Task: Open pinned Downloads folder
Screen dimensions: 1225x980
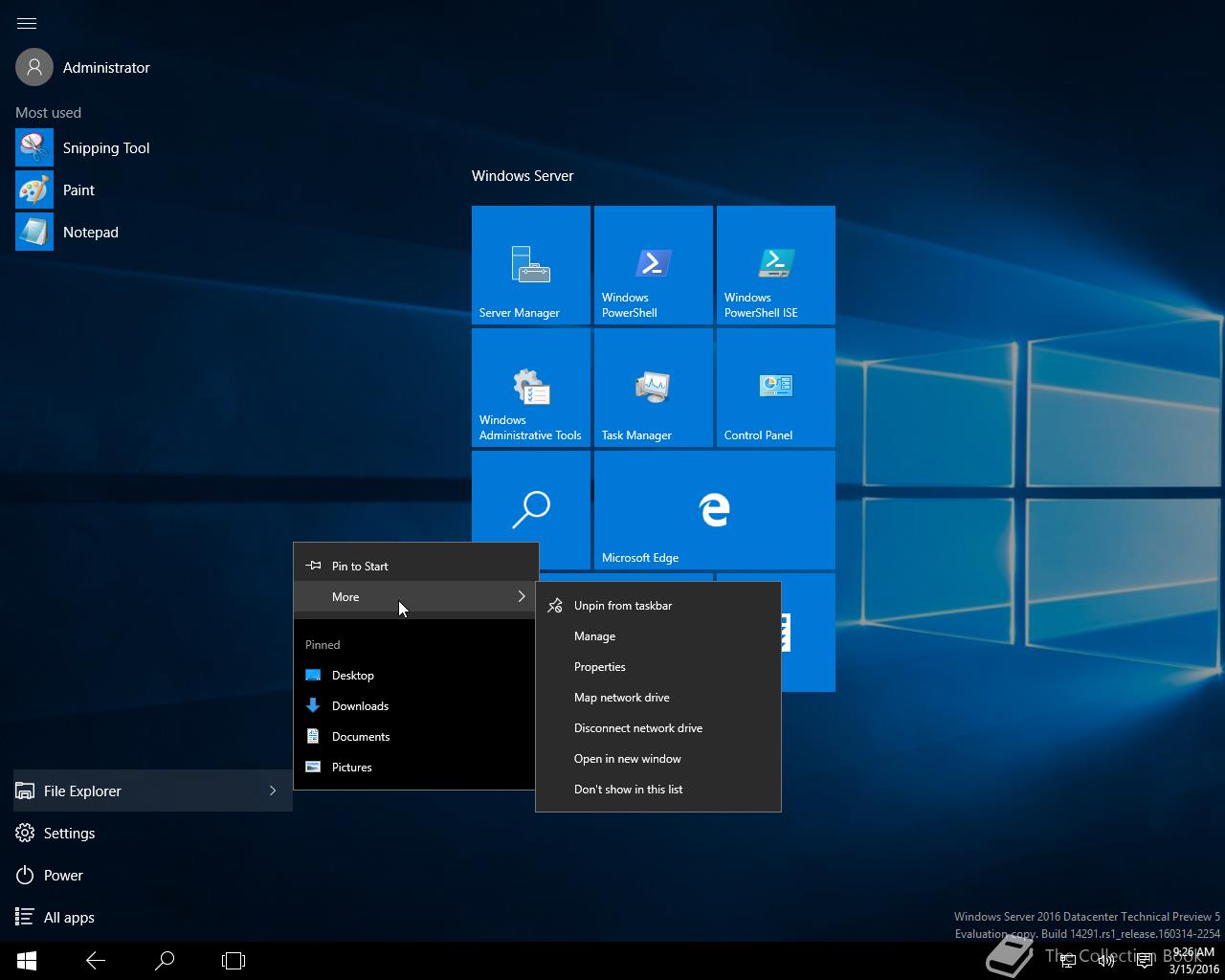Action: pyautogui.click(x=414, y=705)
